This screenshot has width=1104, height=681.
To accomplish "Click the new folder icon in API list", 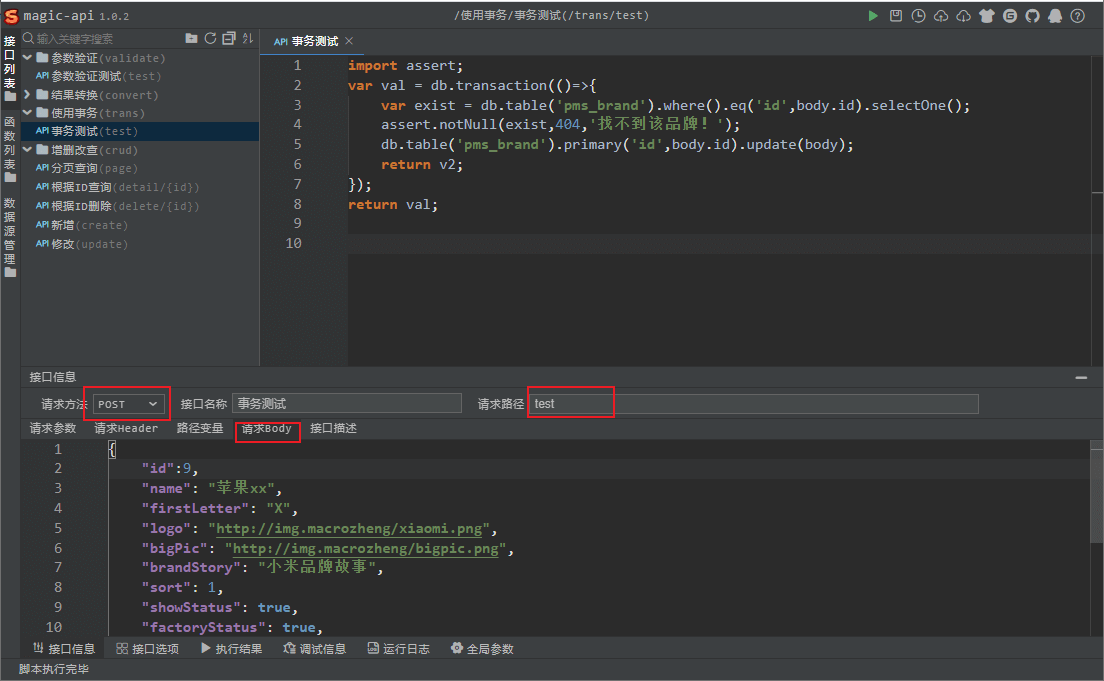I will 191,38.
